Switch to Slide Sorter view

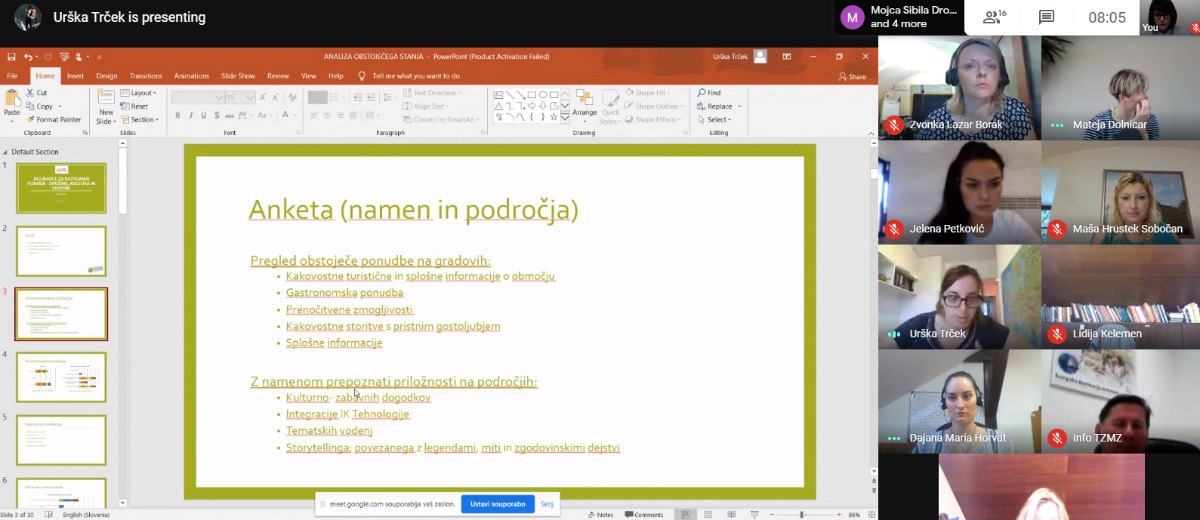[707, 514]
